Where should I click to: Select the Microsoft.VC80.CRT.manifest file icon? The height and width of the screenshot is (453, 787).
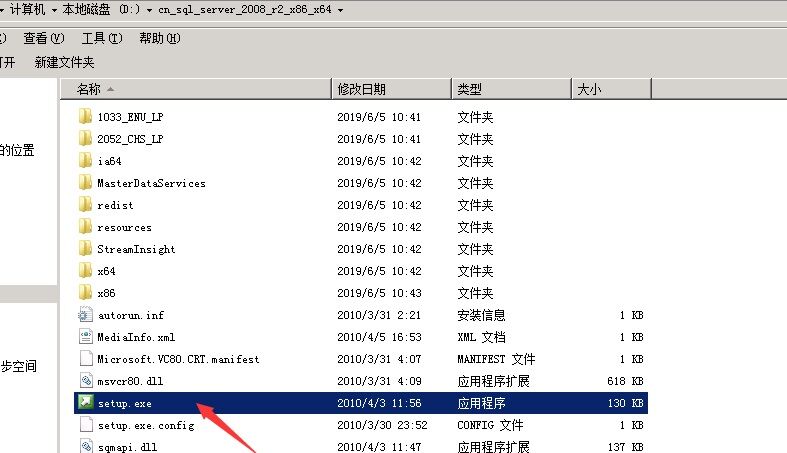pos(85,359)
